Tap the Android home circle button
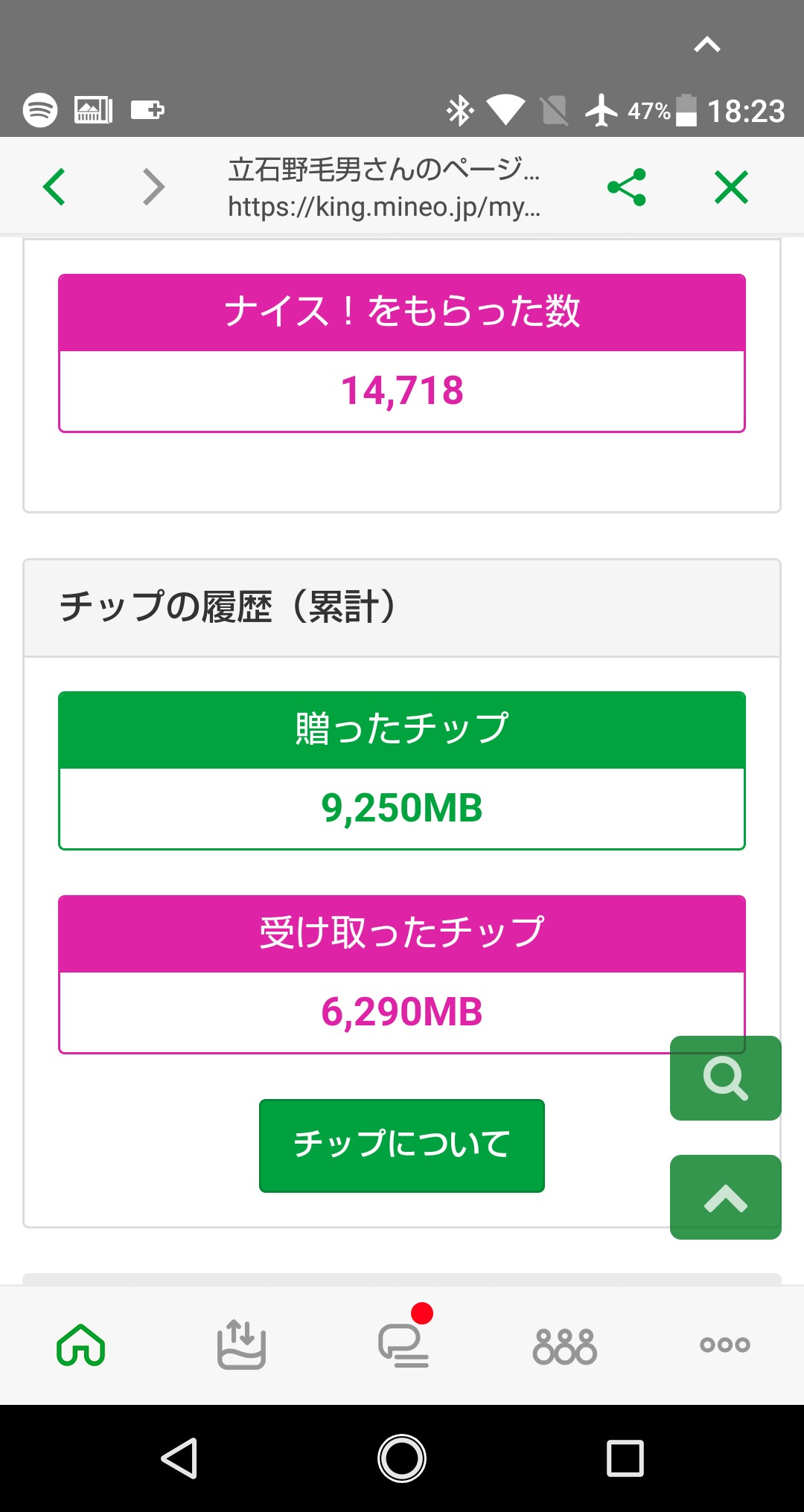Screen dimensions: 804x1512 point(402,1458)
